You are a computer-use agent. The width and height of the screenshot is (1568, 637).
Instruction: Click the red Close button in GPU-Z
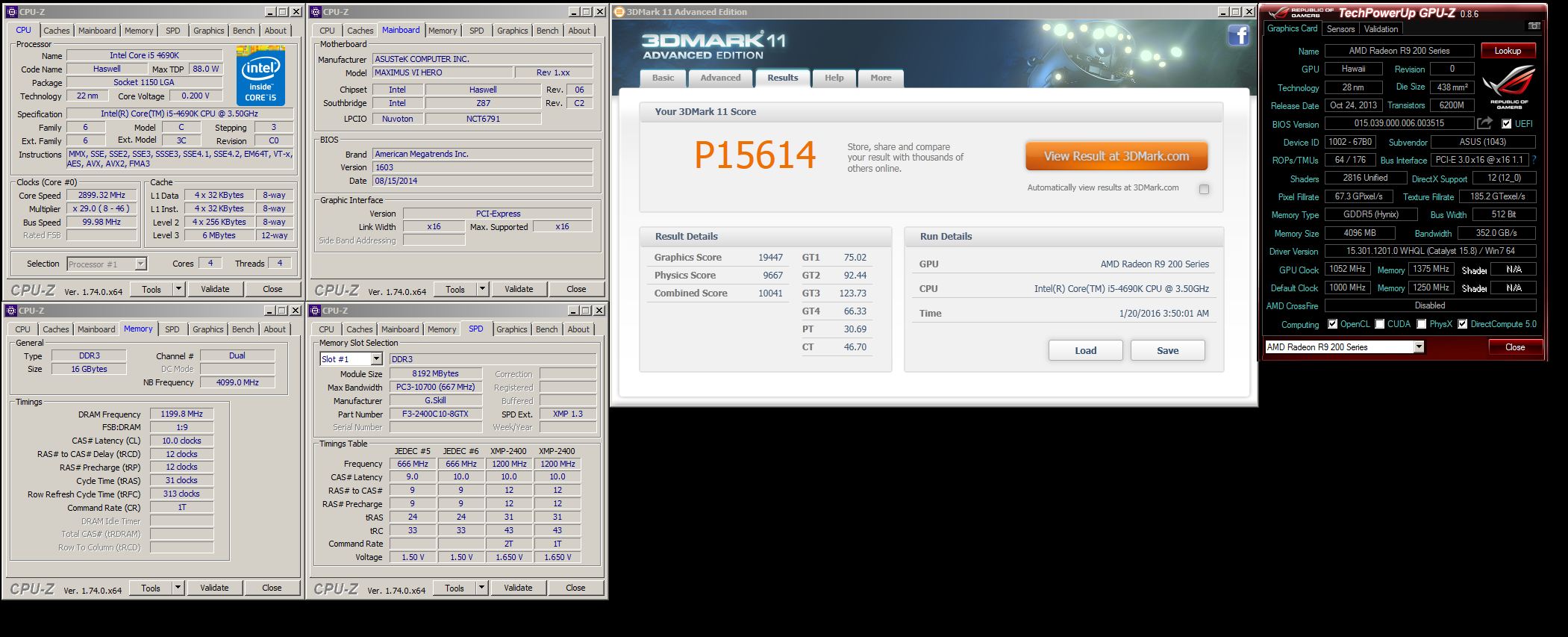click(x=1514, y=347)
